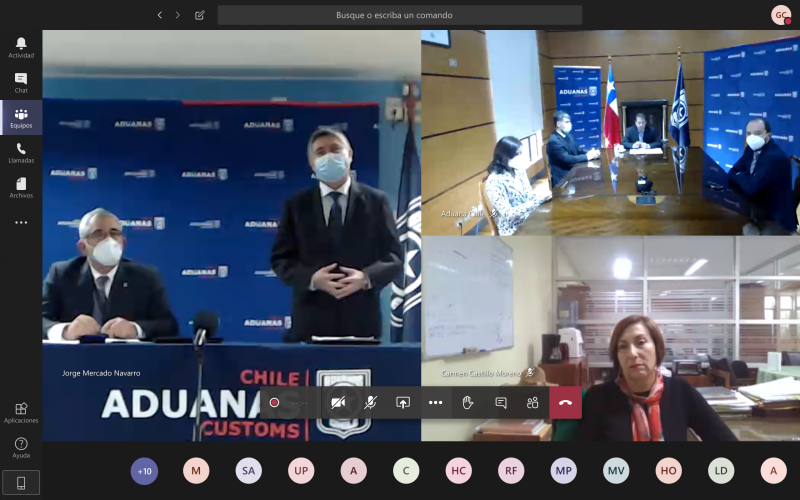Share screen using the share tray icon

pyautogui.click(x=403, y=403)
